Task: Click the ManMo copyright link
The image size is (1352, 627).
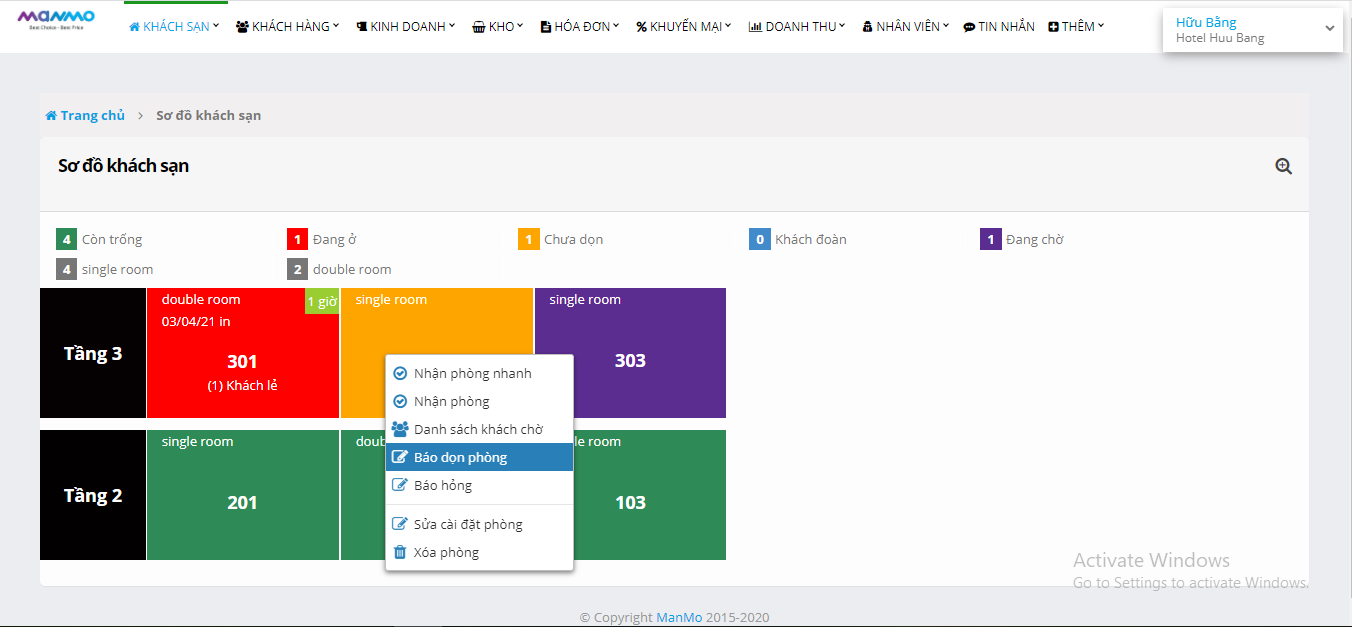Action: point(679,618)
